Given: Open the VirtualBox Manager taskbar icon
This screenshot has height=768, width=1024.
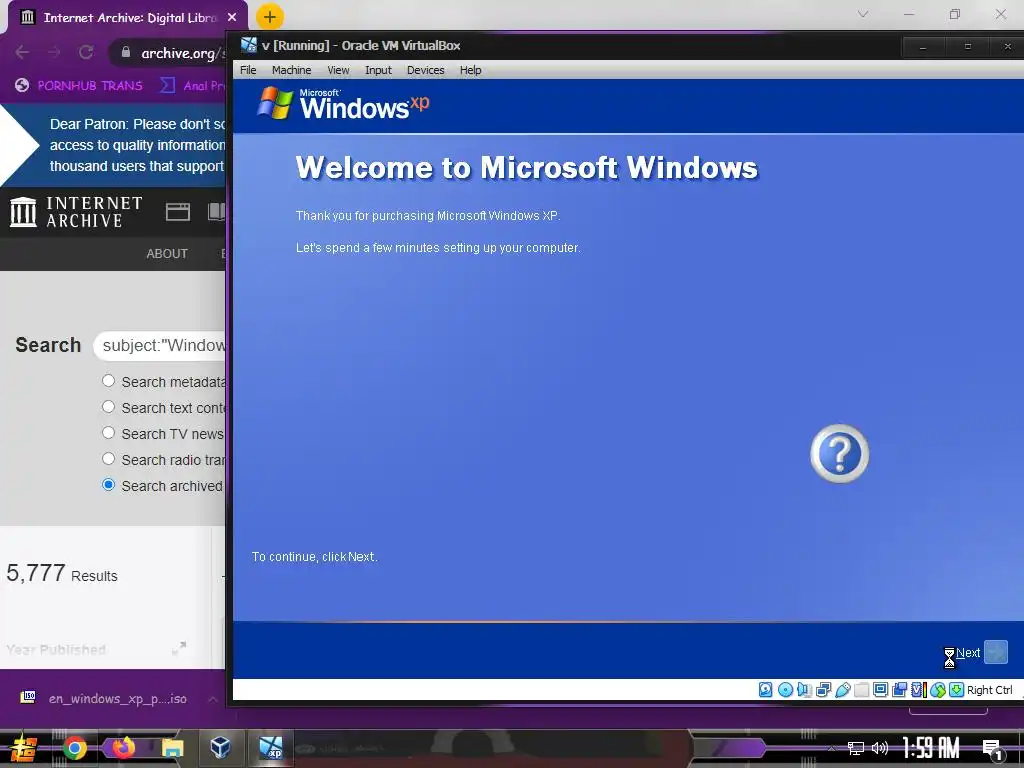Looking at the screenshot, I should [x=220, y=746].
